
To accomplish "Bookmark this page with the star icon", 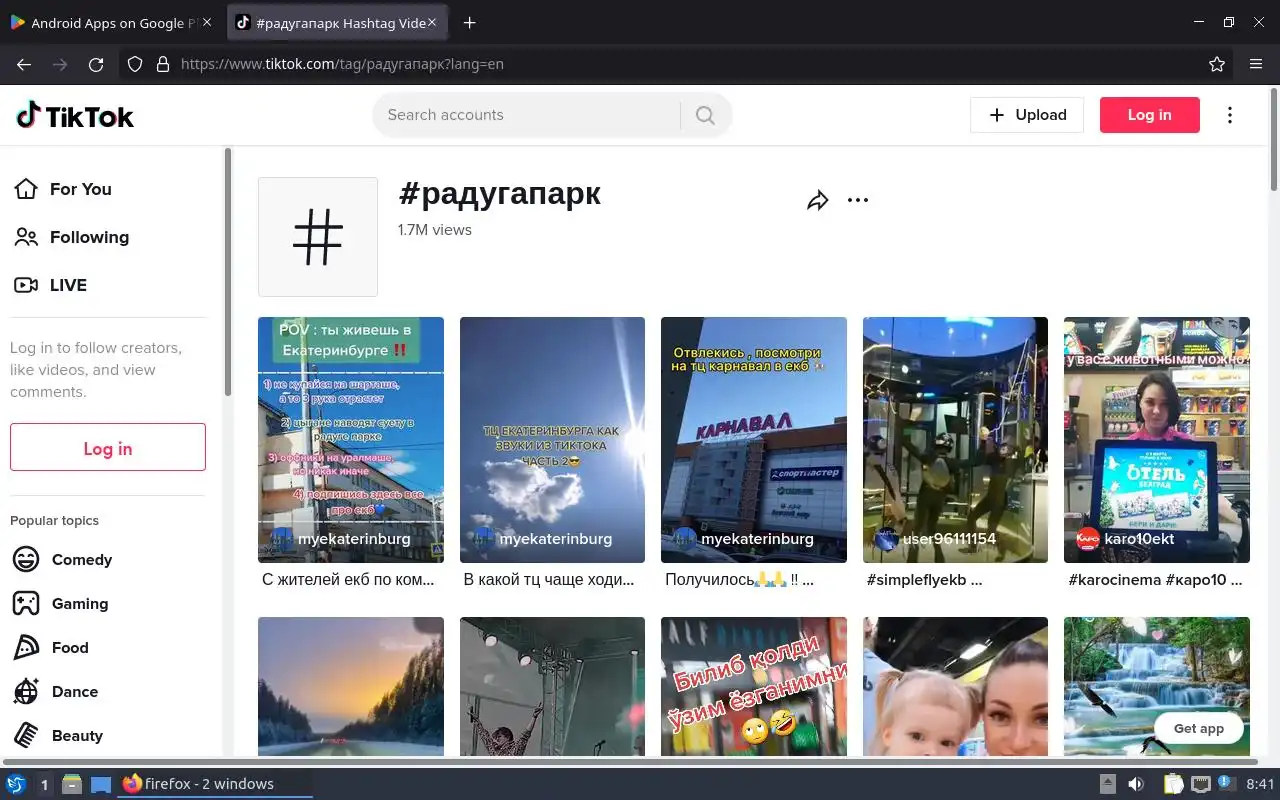I will click(x=1217, y=64).
